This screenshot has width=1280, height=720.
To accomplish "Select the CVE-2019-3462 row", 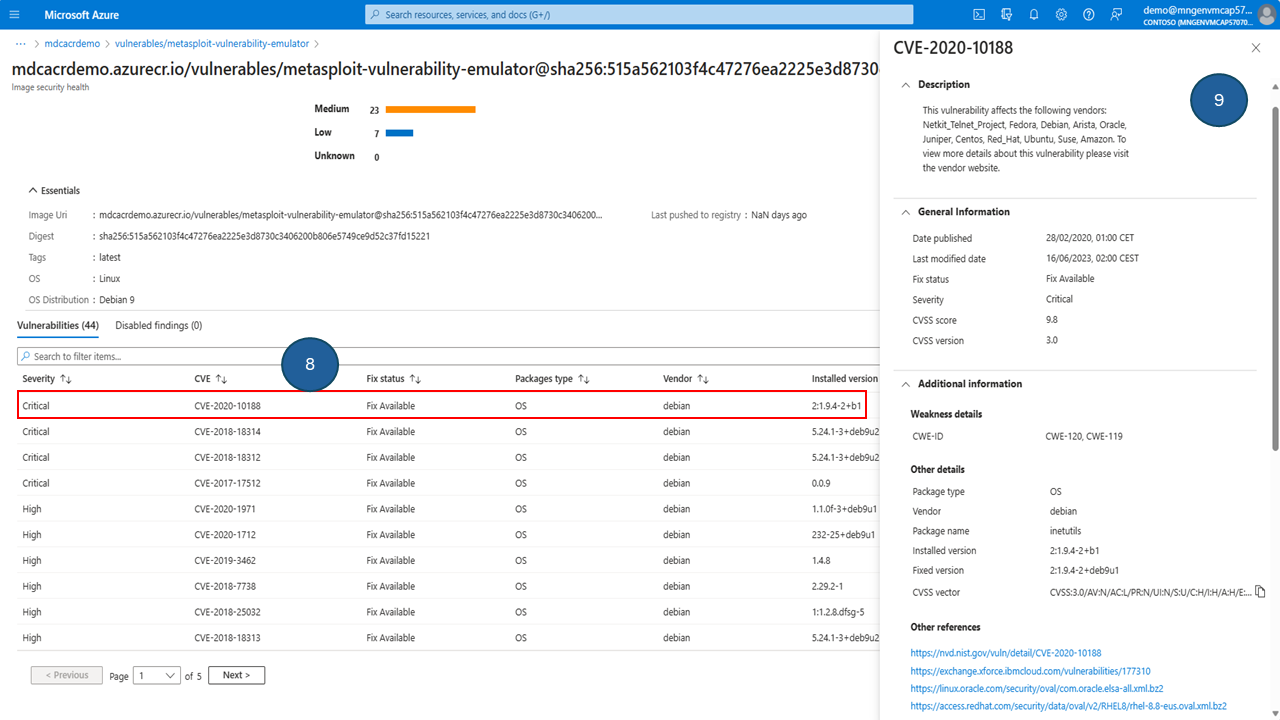I will pos(448,561).
